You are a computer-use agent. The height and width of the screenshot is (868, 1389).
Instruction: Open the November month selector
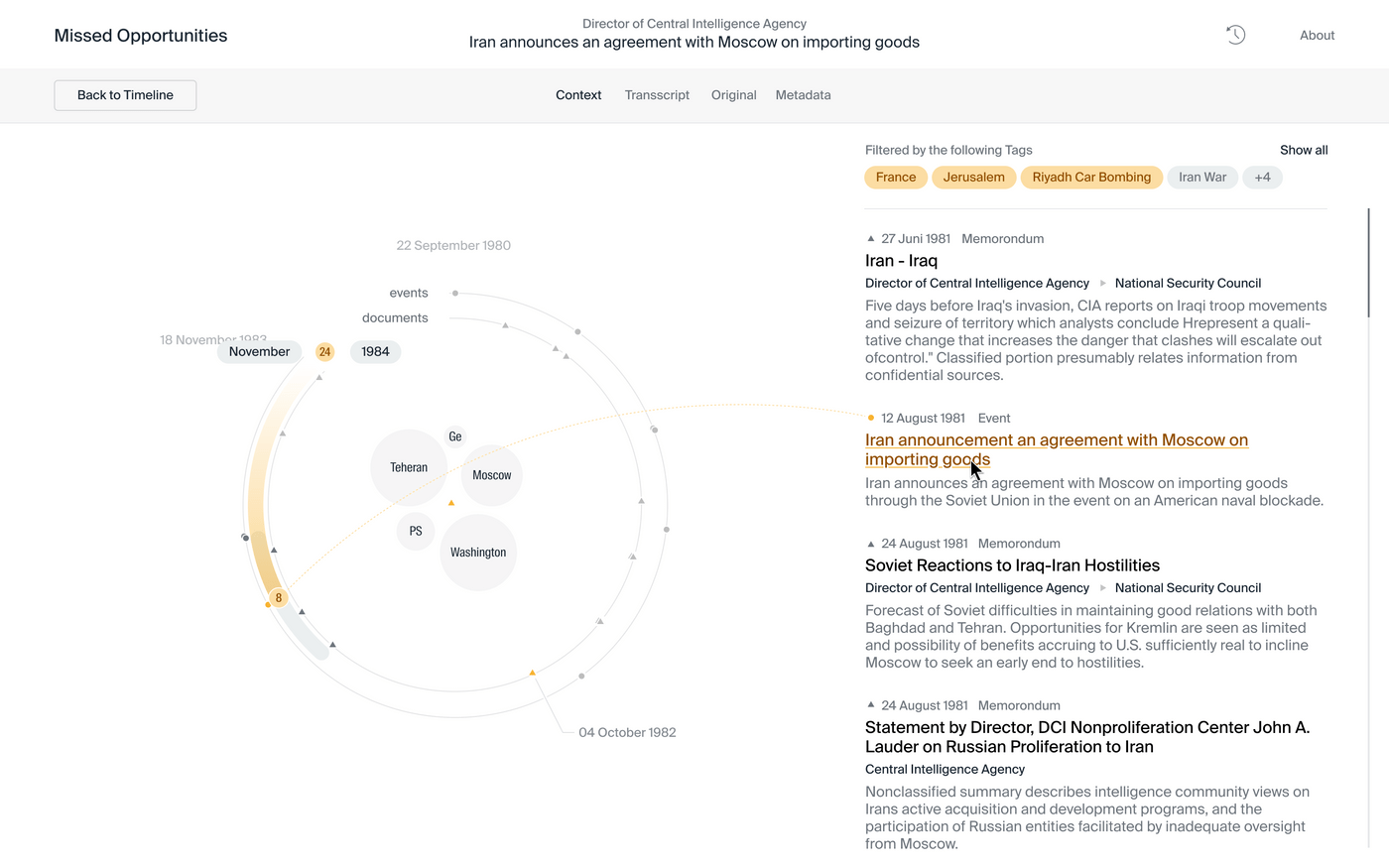pos(259,352)
